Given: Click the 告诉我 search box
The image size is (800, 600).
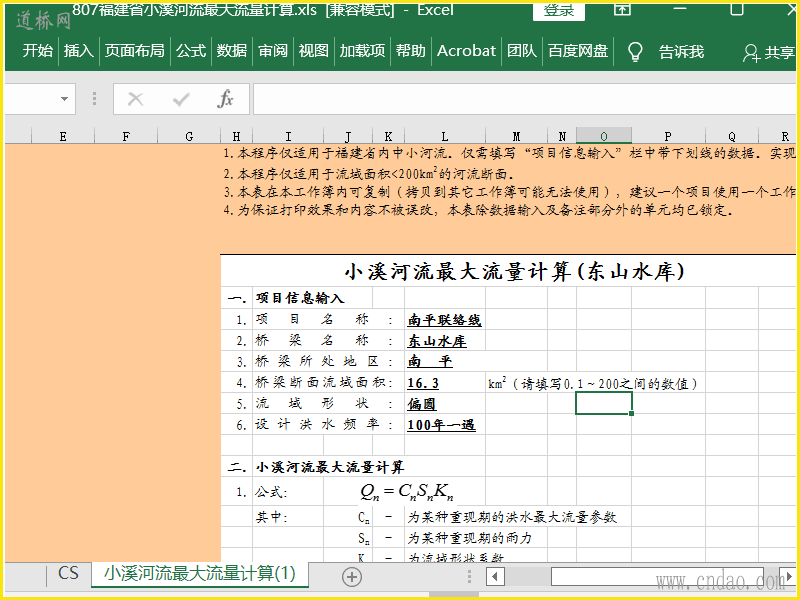Looking at the screenshot, I should (x=681, y=52).
